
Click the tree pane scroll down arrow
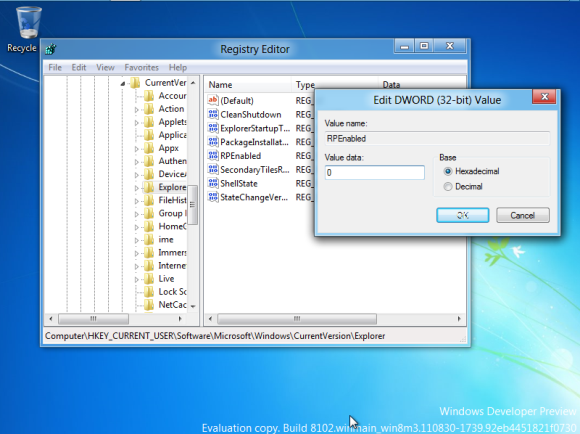[193, 306]
